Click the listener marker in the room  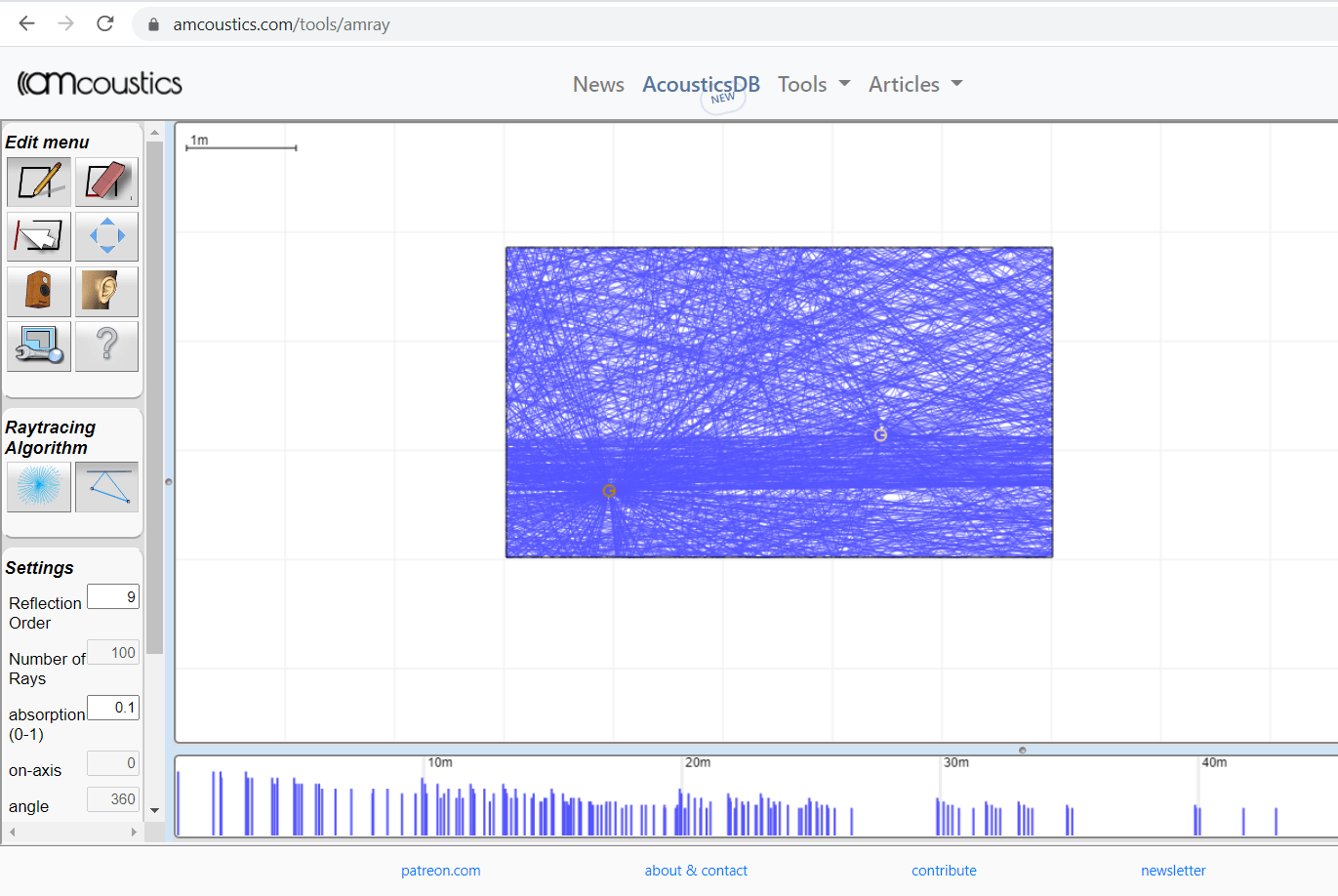[880, 434]
